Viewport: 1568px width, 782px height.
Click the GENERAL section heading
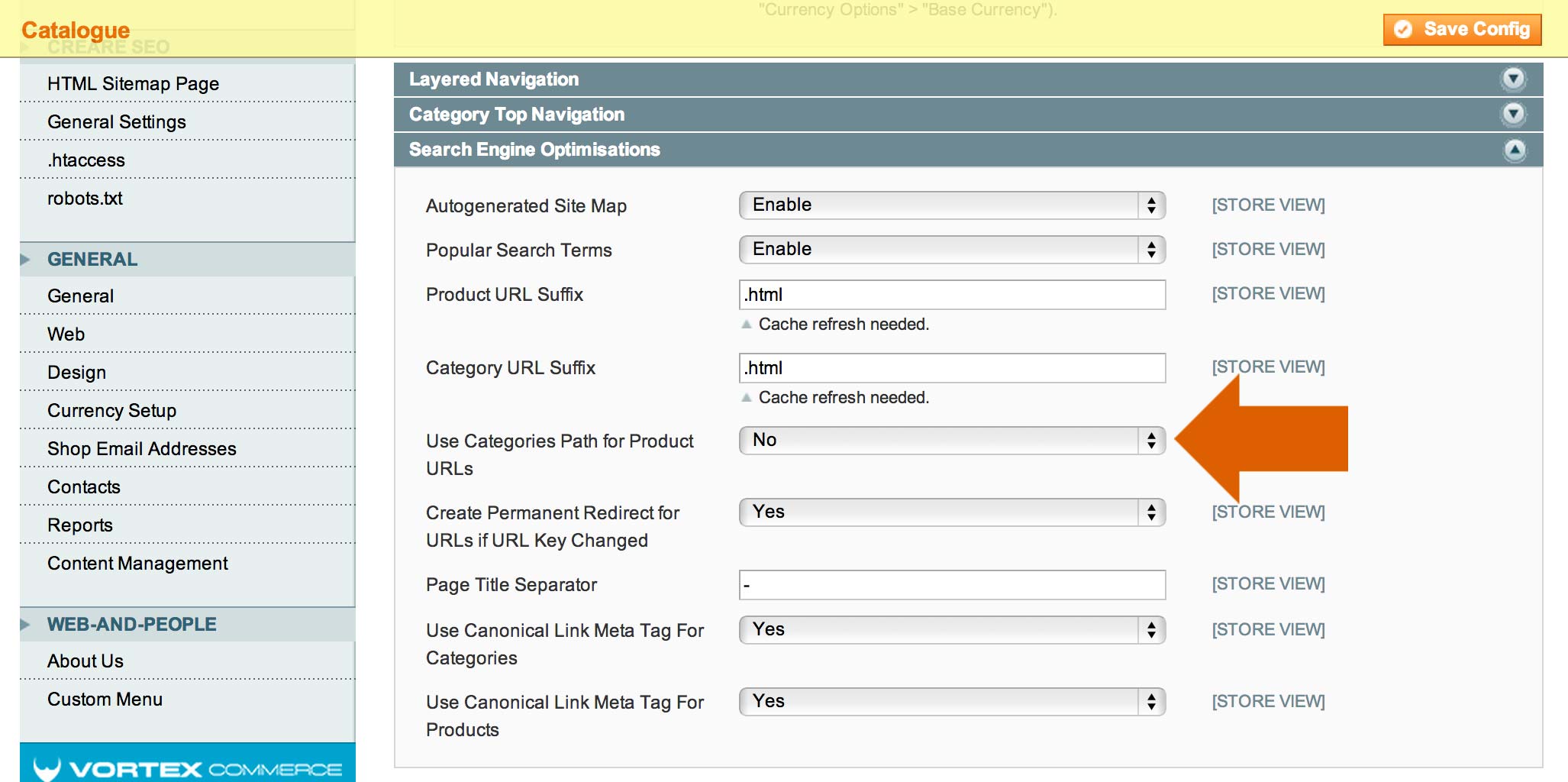coord(188,259)
